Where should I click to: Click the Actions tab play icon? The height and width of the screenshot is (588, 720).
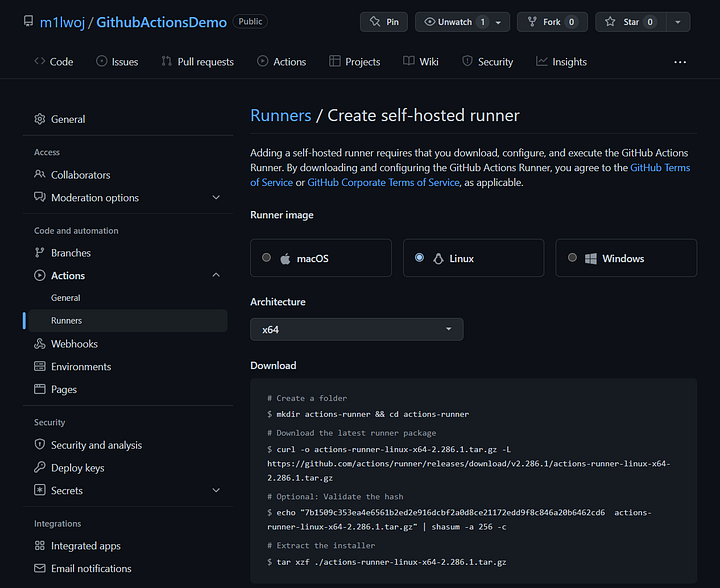pyautogui.click(x=262, y=61)
